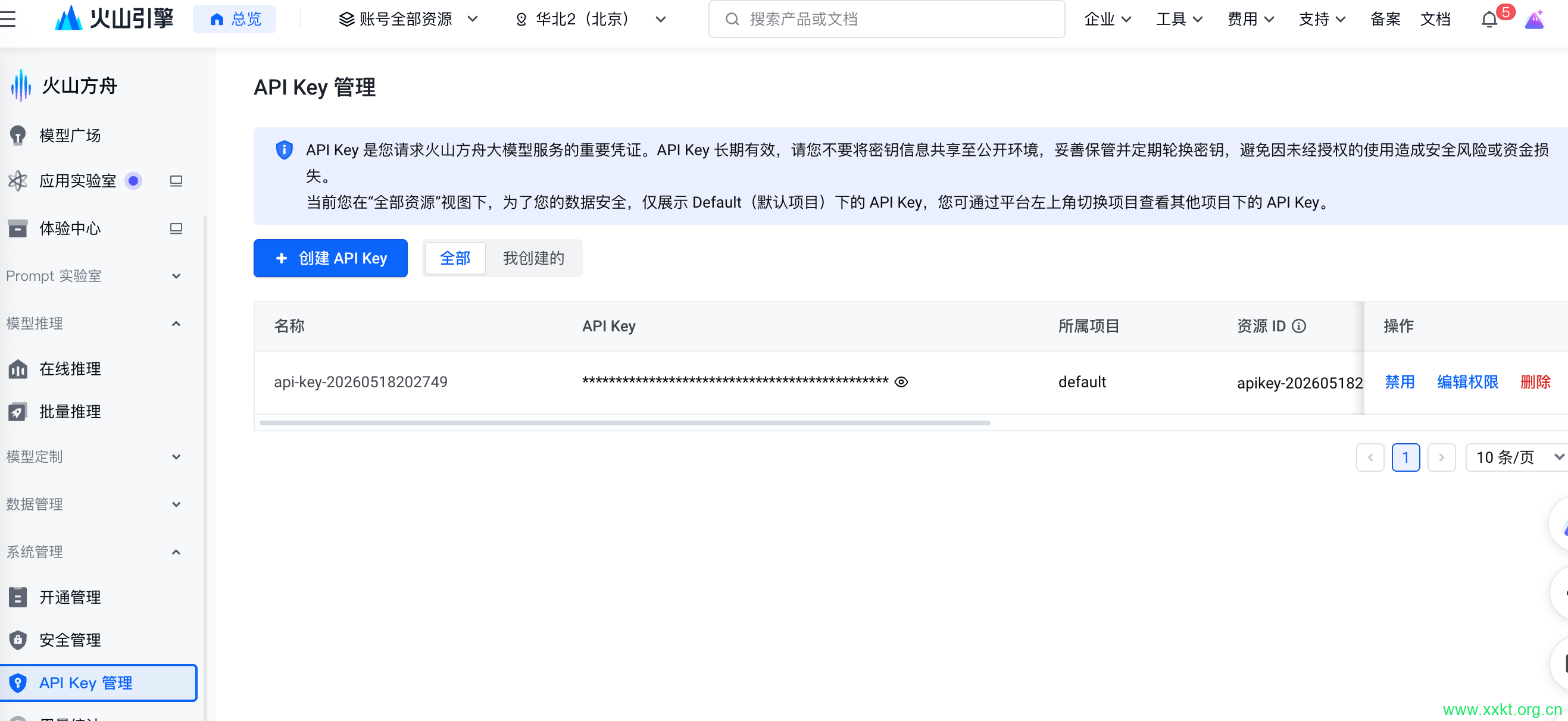Switch to the 全部 tab
The image size is (1568, 721).
(x=455, y=258)
